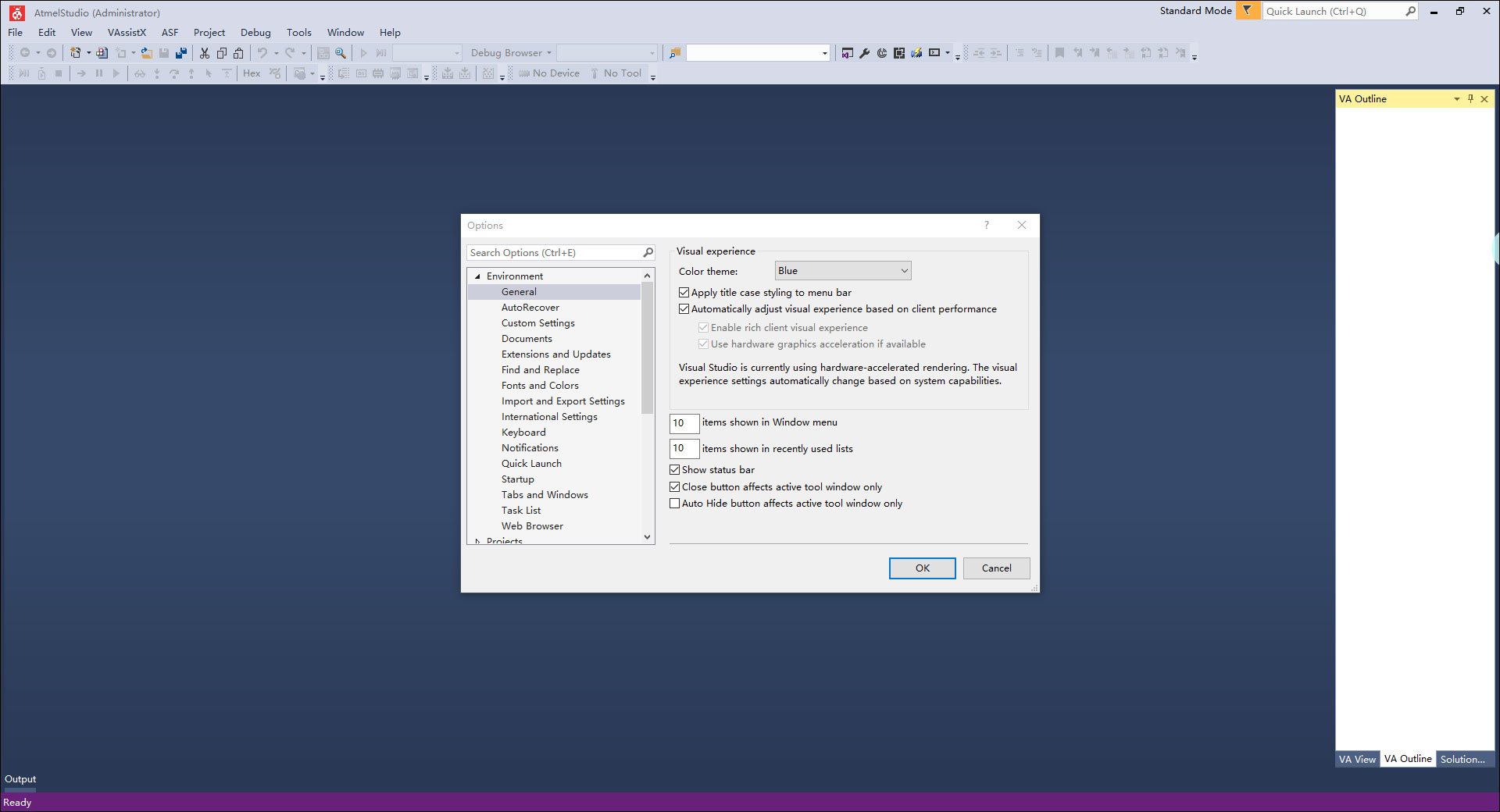Click the Hex display toggle
Viewport: 1500px width, 812px height.
252,73
